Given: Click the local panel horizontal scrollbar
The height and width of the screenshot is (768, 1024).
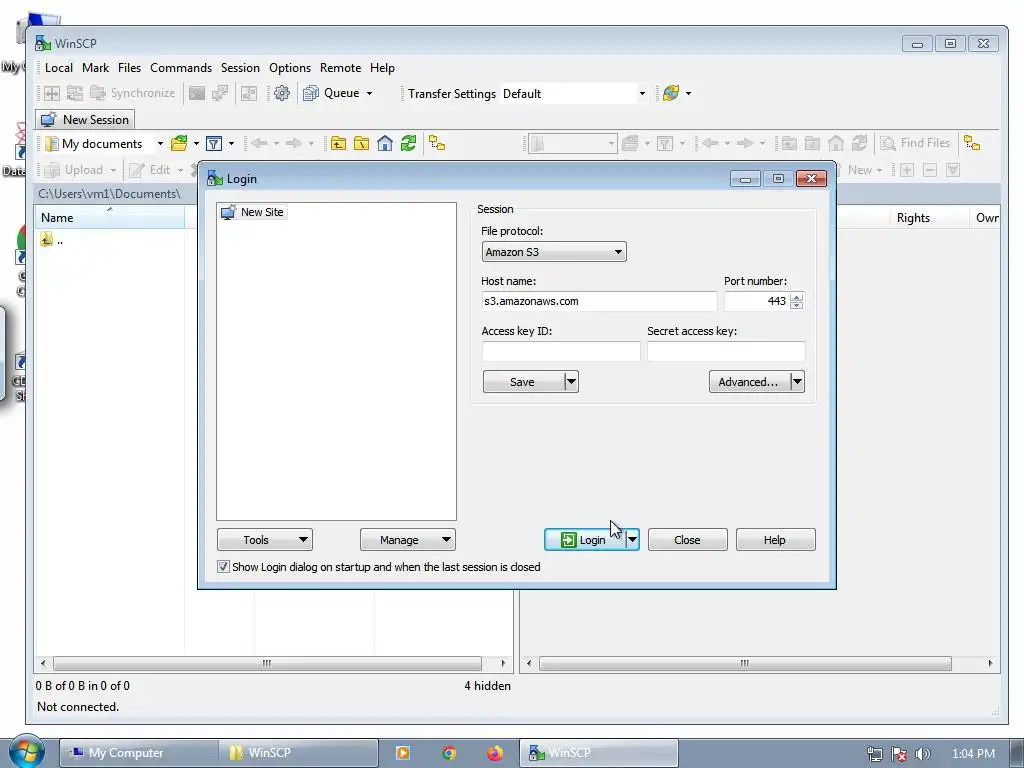Looking at the screenshot, I should (x=267, y=664).
